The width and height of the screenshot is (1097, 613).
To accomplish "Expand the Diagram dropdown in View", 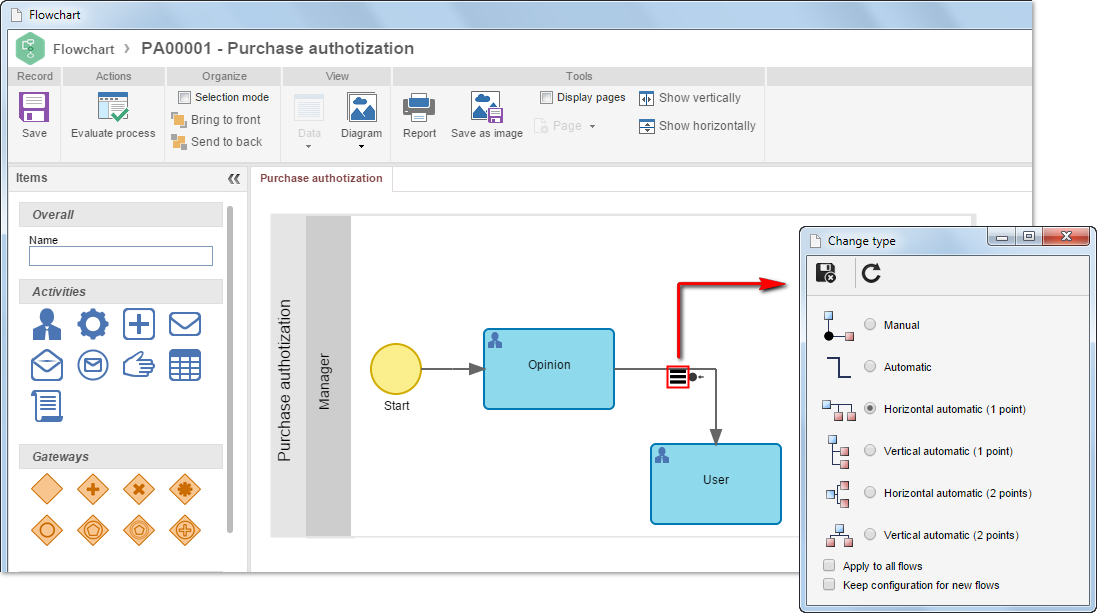I will pyautogui.click(x=362, y=146).
